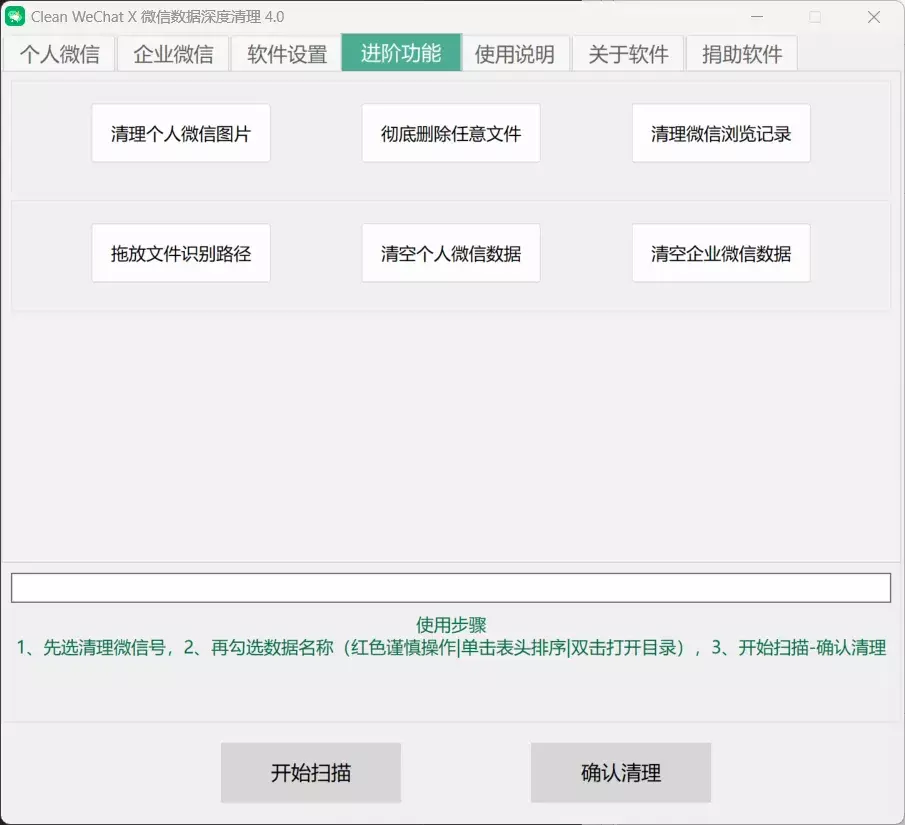The width and height of the screenshot is (905, 825).
Task: Click the instruction text starting with 1、先选清理微信号
Action: click(451, 648)
